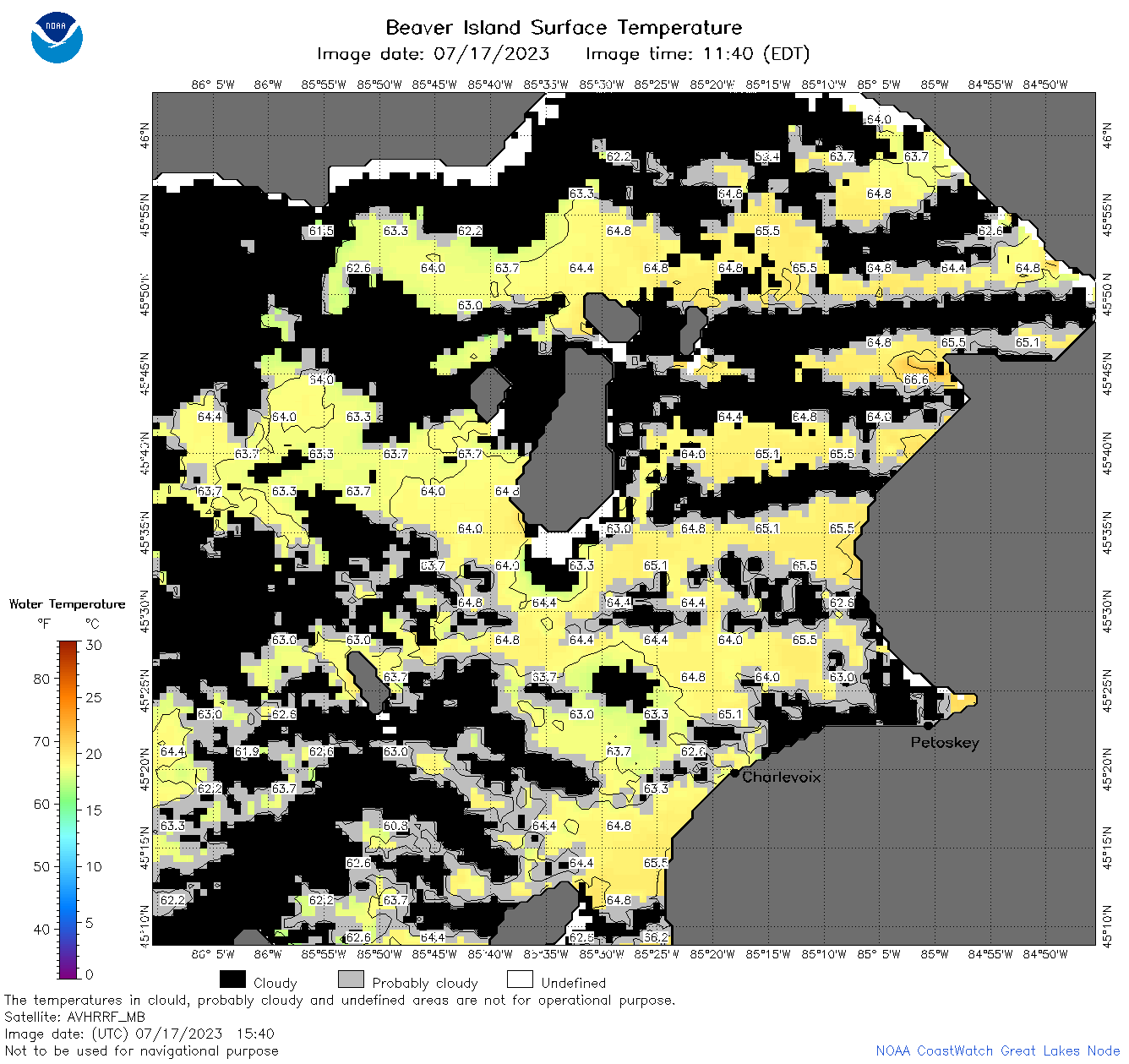Open the NOAA CoastWatch Great Lakes Node link

[x=998, y=1051]
